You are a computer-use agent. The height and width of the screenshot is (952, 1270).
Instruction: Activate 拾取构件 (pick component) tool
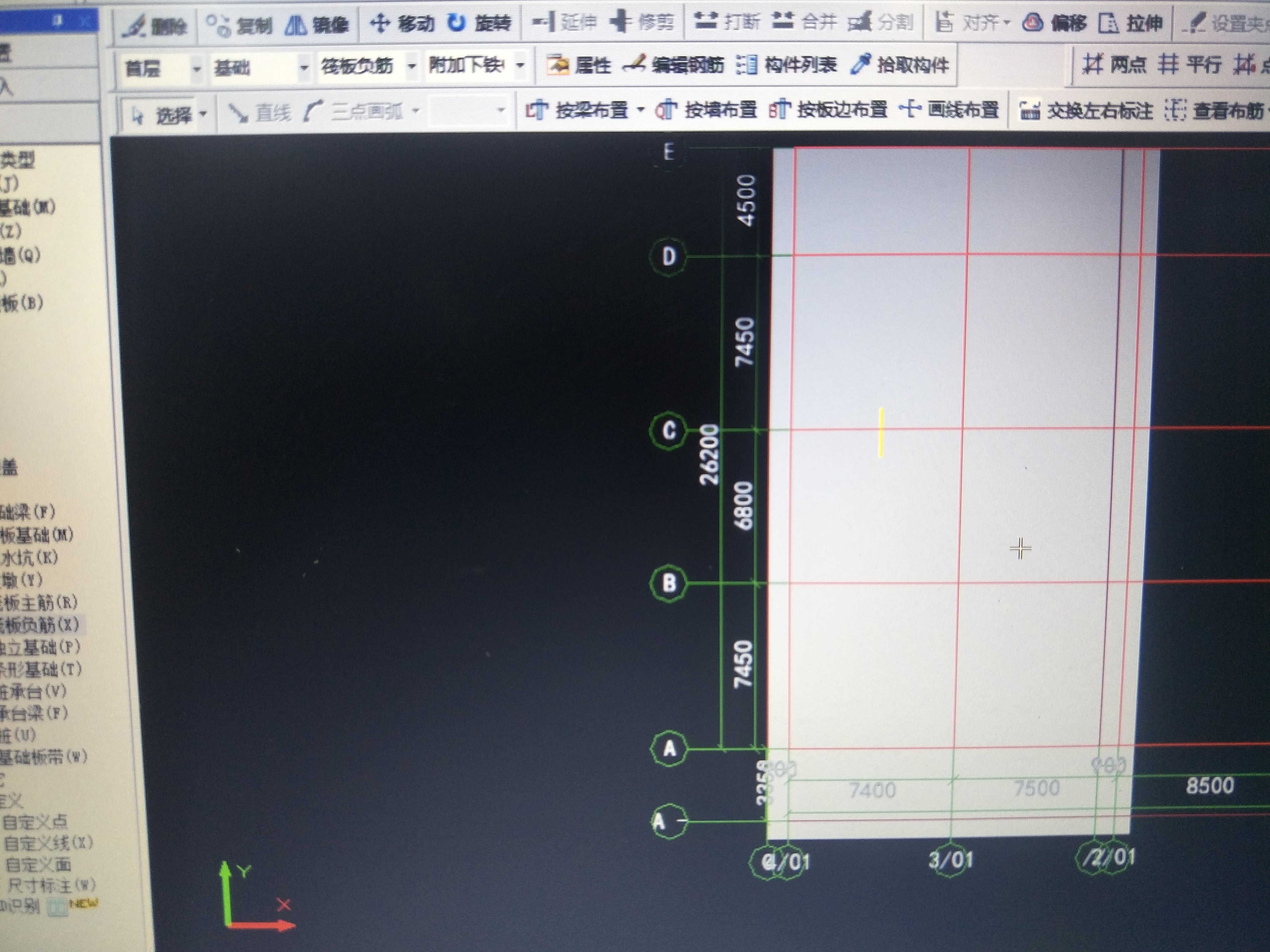click(899, 65)
